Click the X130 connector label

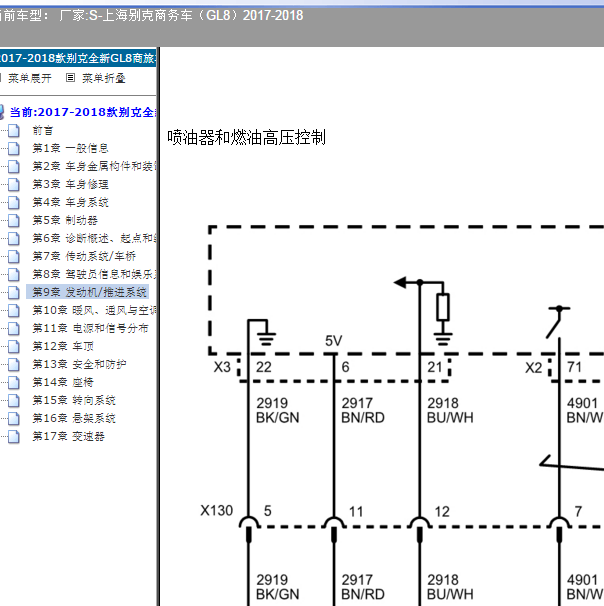216,511
